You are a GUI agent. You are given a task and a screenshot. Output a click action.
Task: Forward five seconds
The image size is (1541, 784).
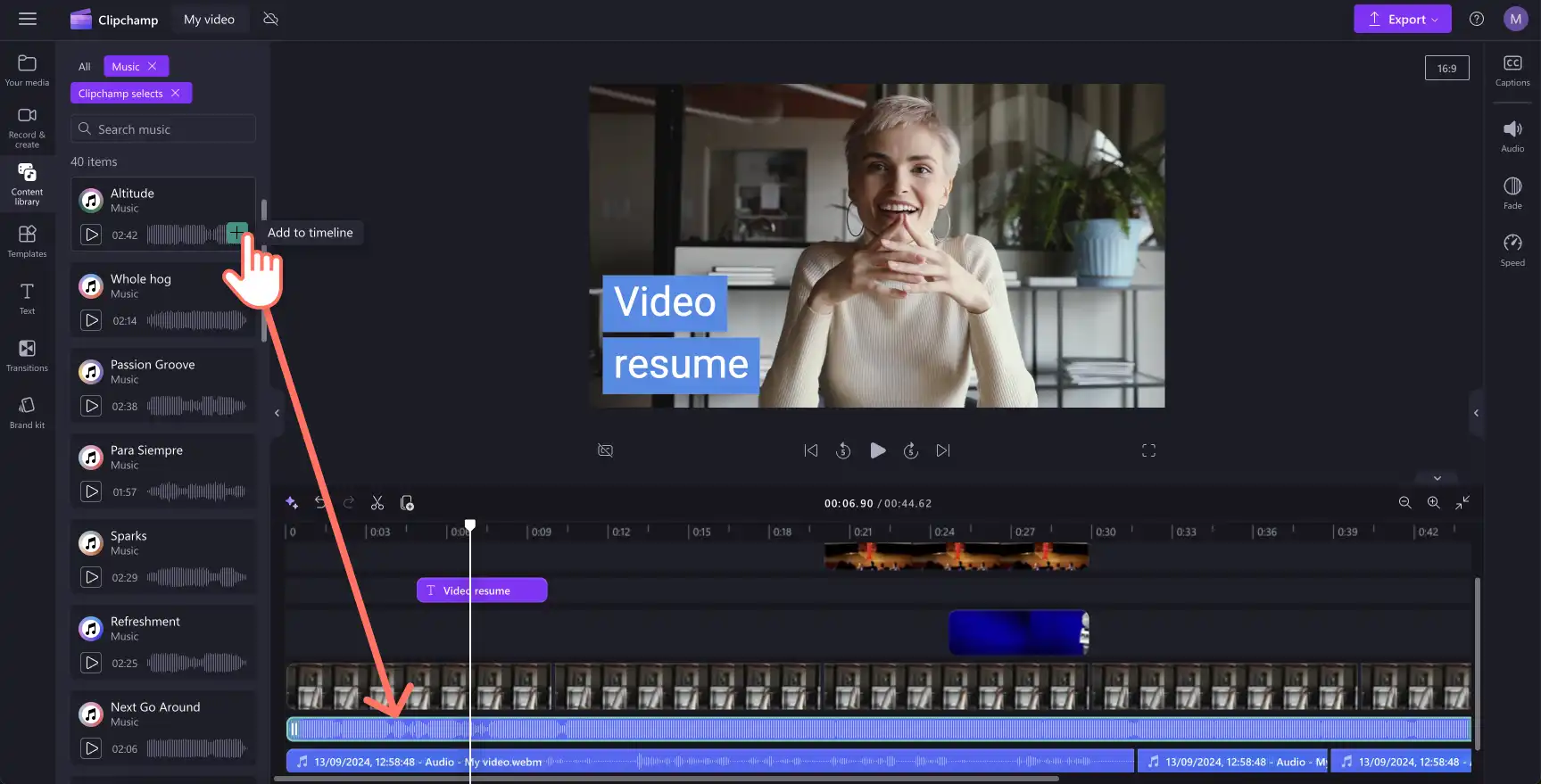[x=910, y=450]
